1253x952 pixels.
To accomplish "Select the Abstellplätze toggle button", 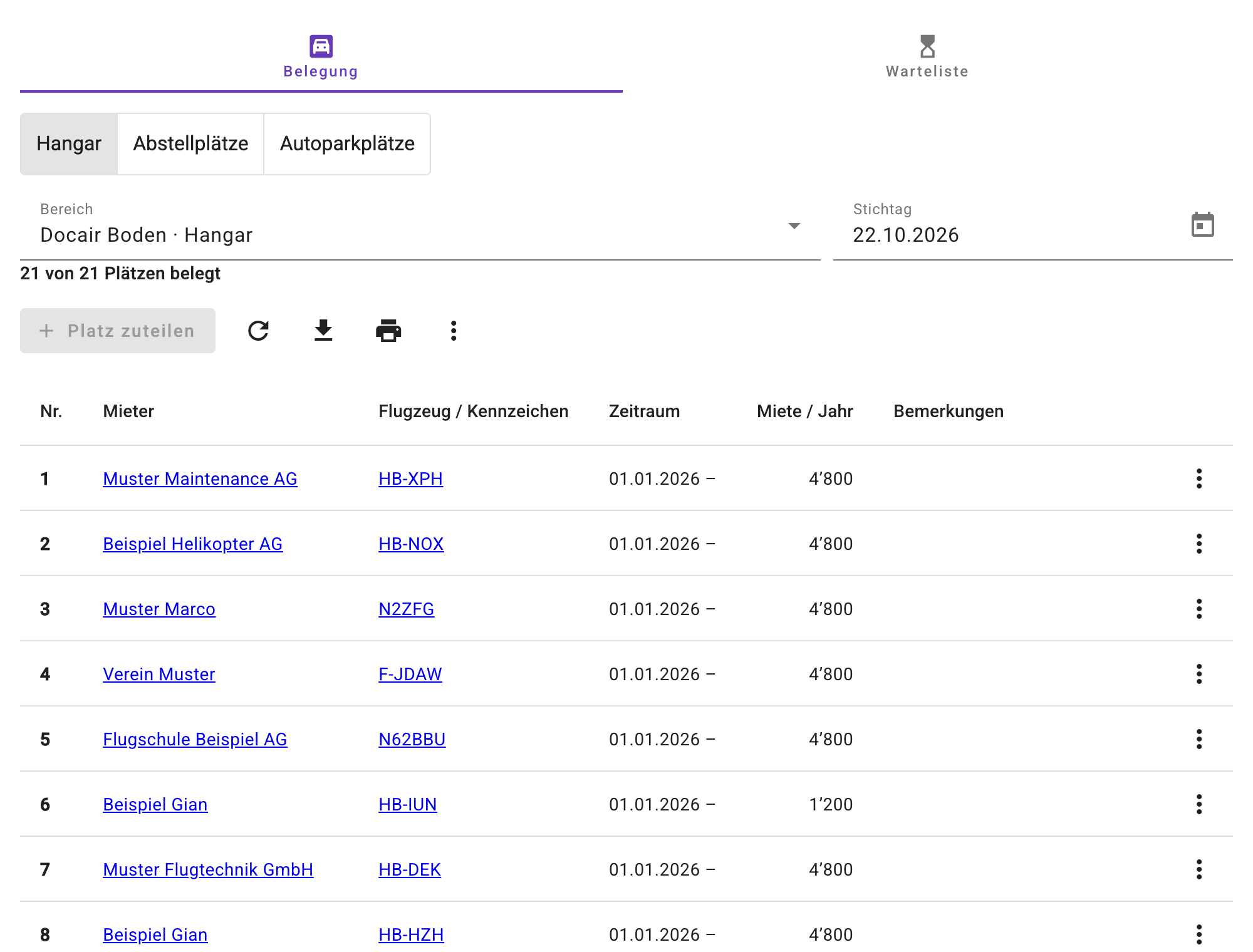I will (190, 143).
